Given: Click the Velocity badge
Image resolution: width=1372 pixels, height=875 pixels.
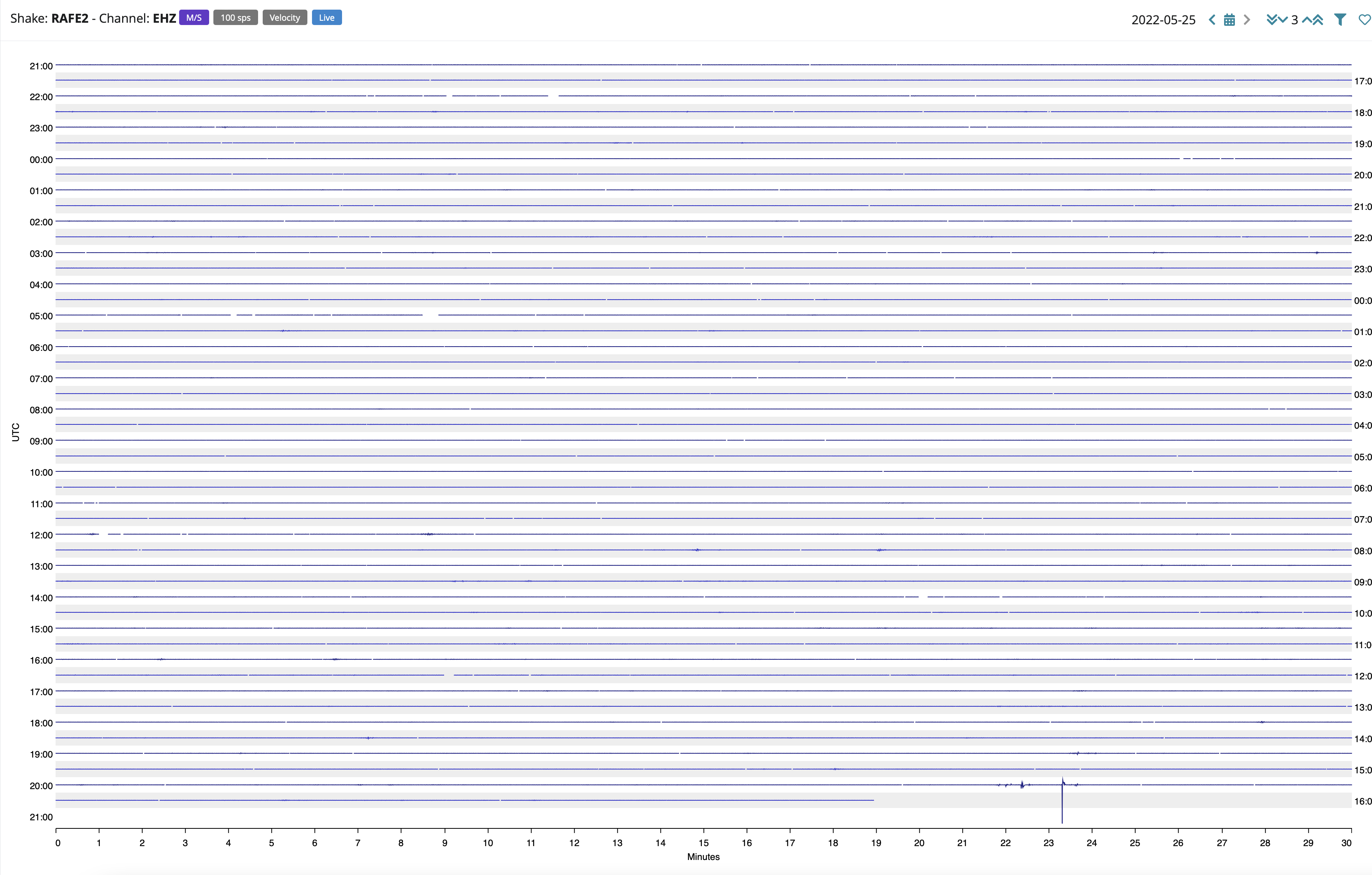Looking at the screenshot, I should tap(284, 18).
